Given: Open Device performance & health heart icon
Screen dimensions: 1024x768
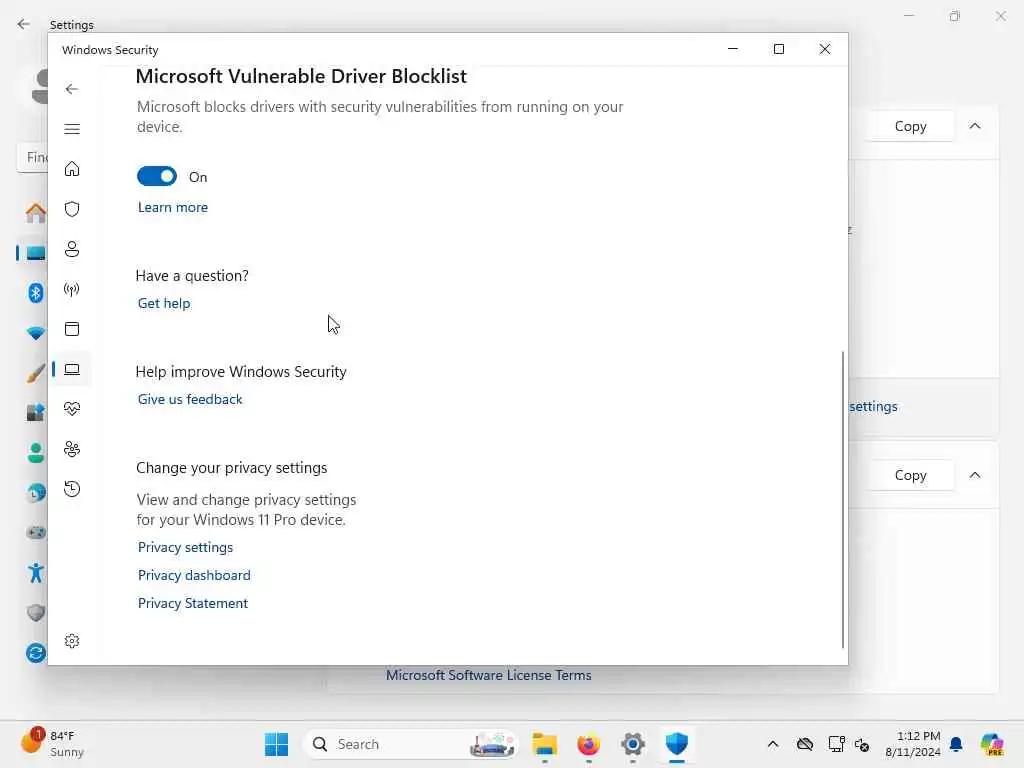Looking at the screenshot, I should point(72,409).
